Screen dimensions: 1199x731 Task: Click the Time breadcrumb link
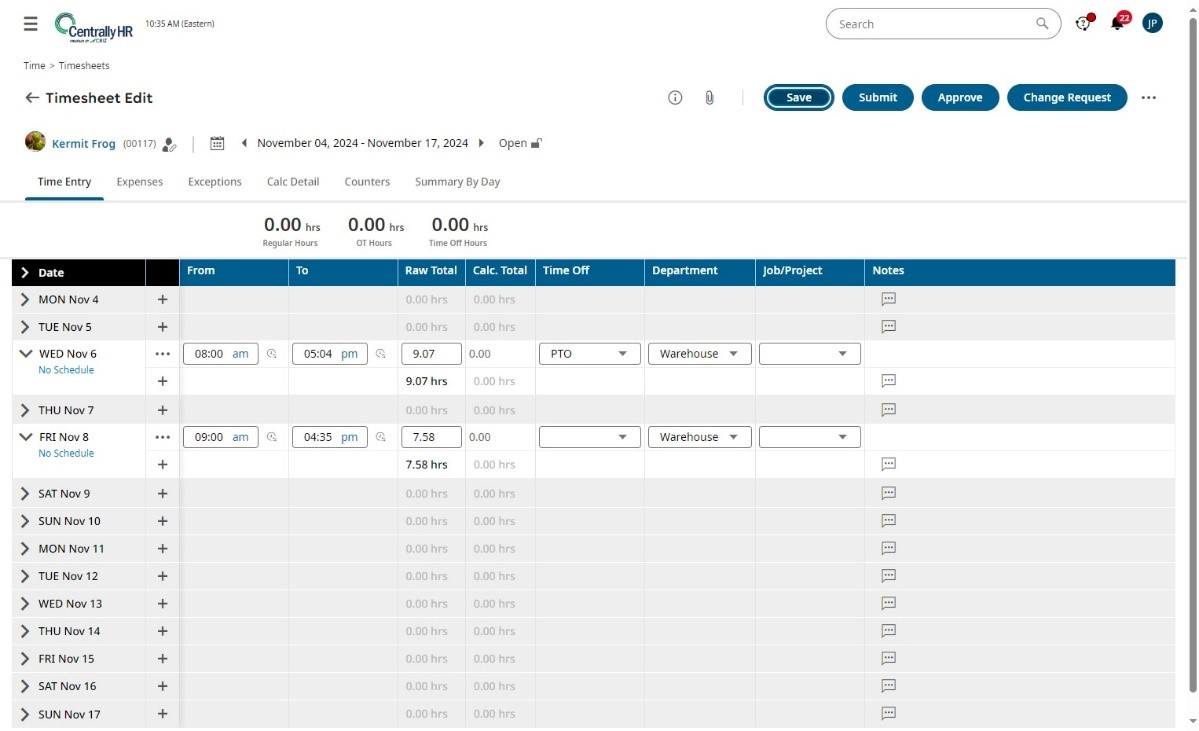[34, 66]
